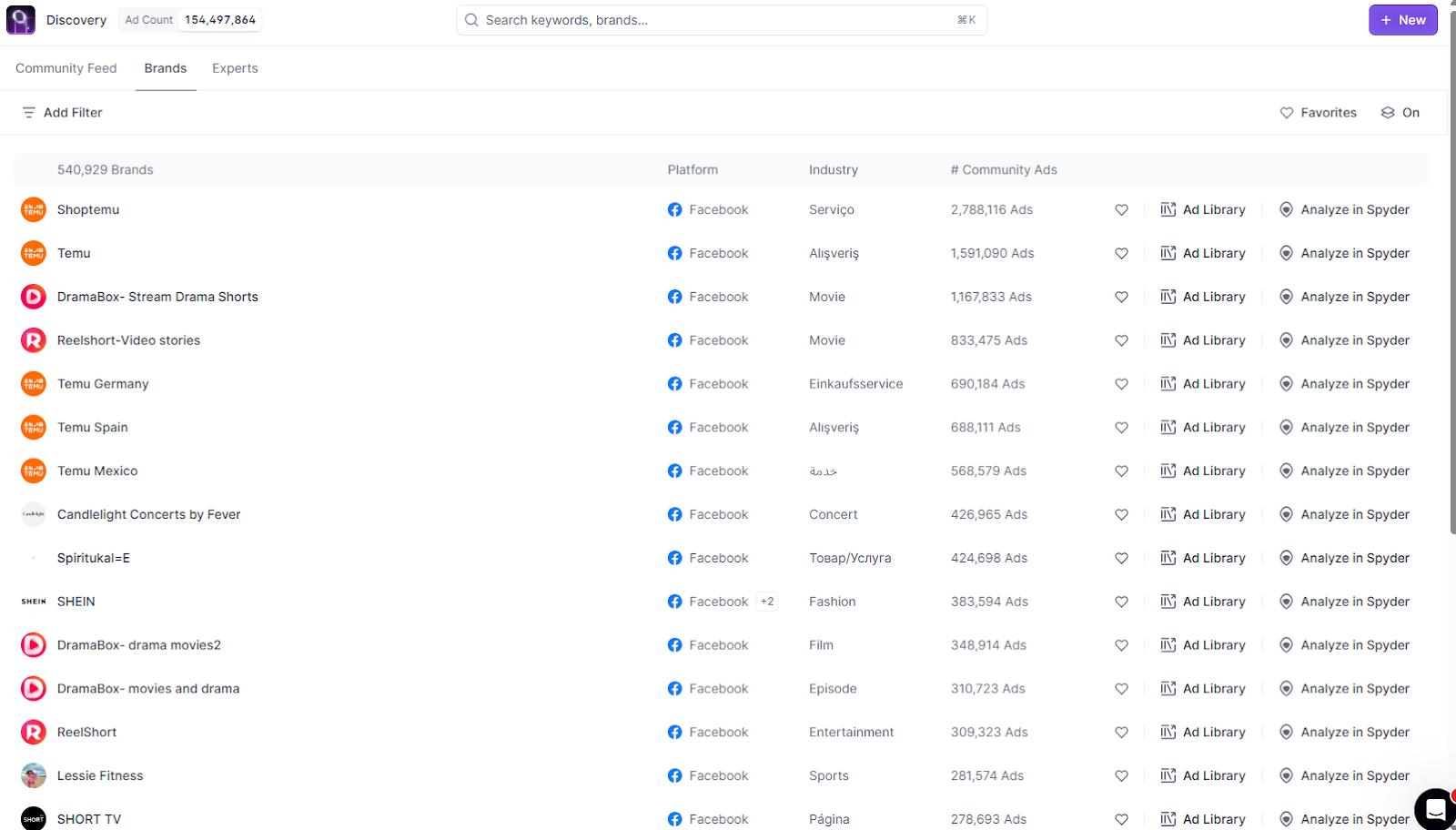This screenshot has height=830, width=1456.
Task: Toggle heart for SHEIN row
Action: point(1121,602)
